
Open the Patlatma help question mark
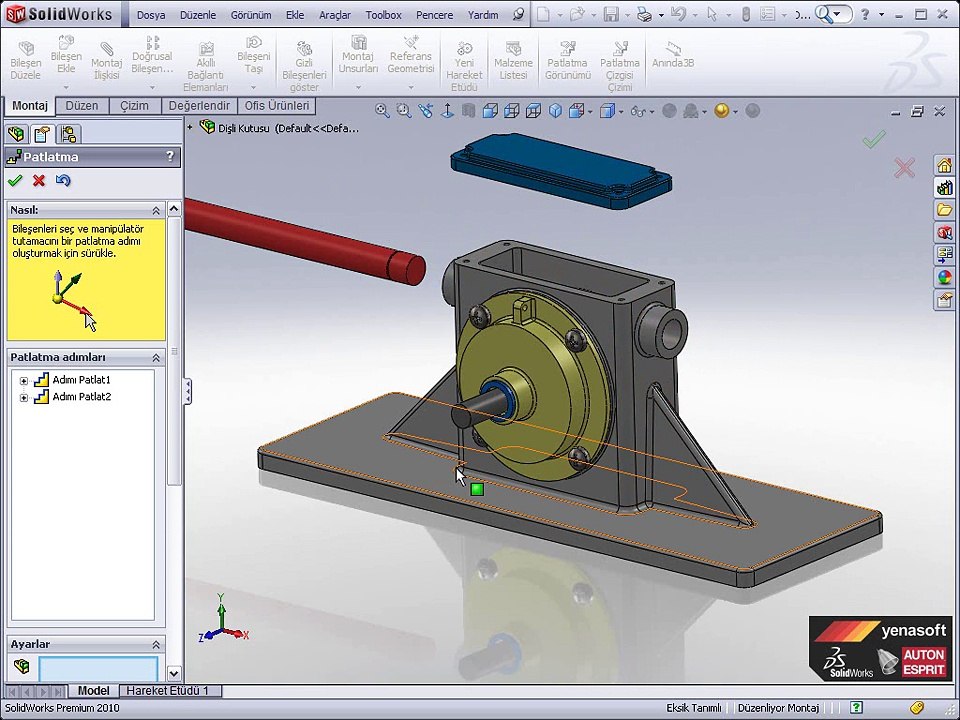(170, 157)
